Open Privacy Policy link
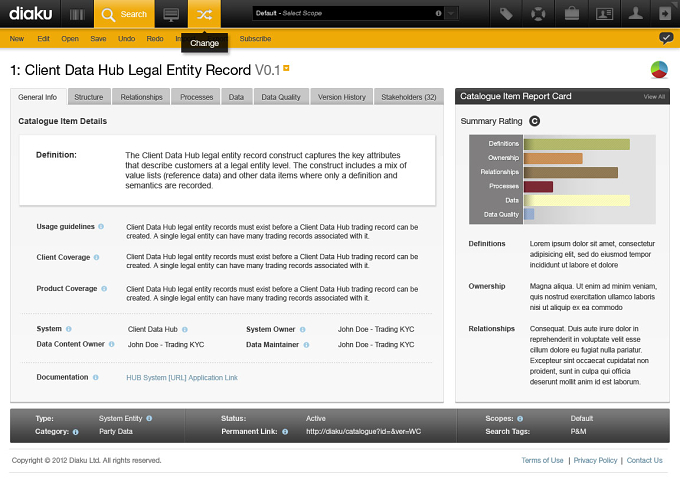680x480 pixels. [595, 460]
